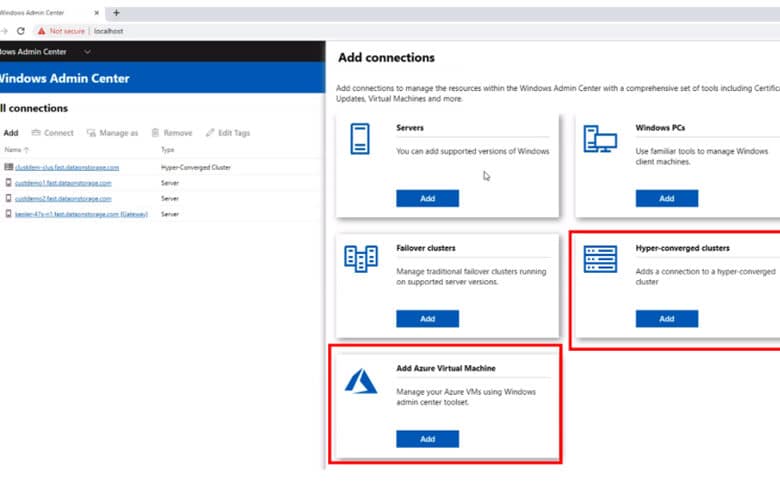This screenshot has height=483, width=780.
Task: Click the Manage as toolbar icon
Action: pyautogui.click(x=91, y=133)
